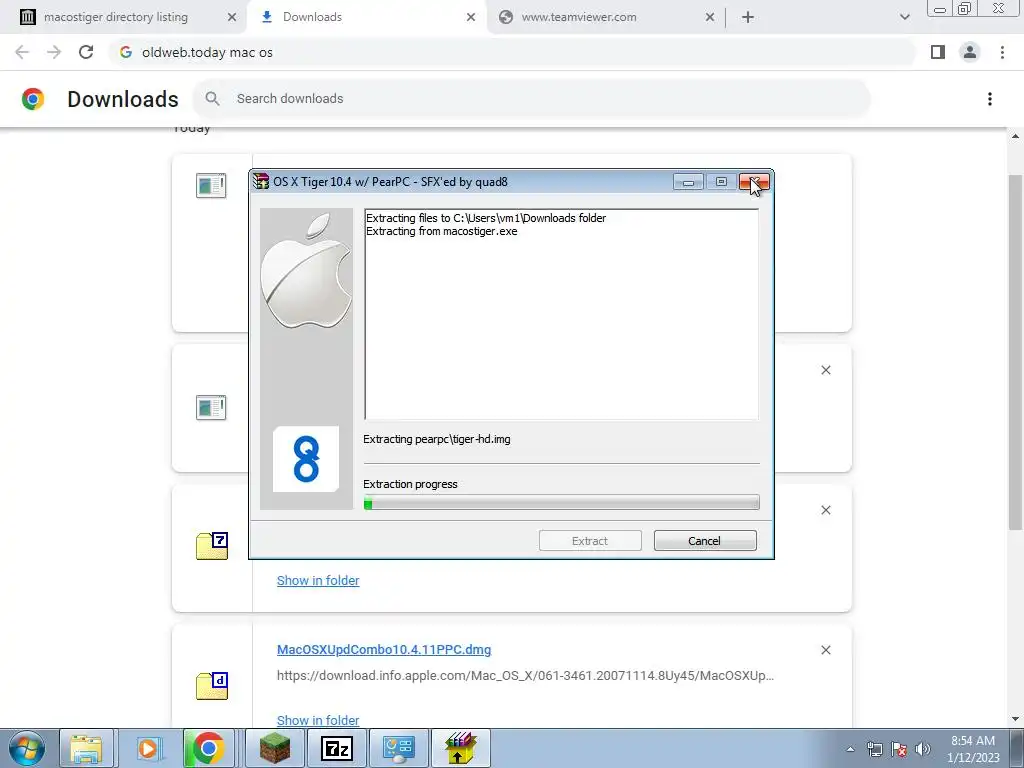Image resolution: width=1024 pixels, height=768 pixels.
Task: Open MacOSXUpdCombo10.4.11PPC.dmg download link
Action: [384, 650]
